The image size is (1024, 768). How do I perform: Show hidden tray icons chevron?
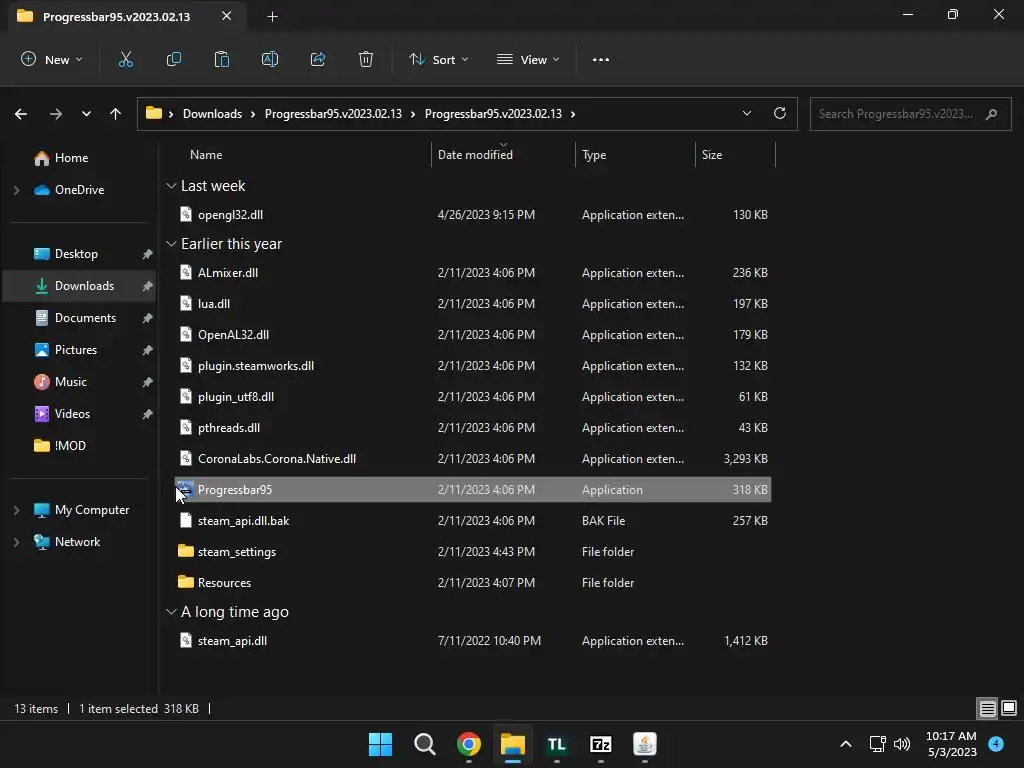[846, 744]
